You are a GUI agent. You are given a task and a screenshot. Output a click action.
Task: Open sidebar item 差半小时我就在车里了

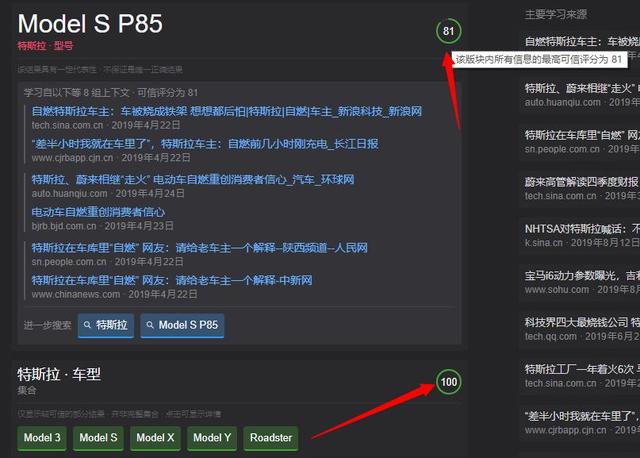tap(582, 416)
